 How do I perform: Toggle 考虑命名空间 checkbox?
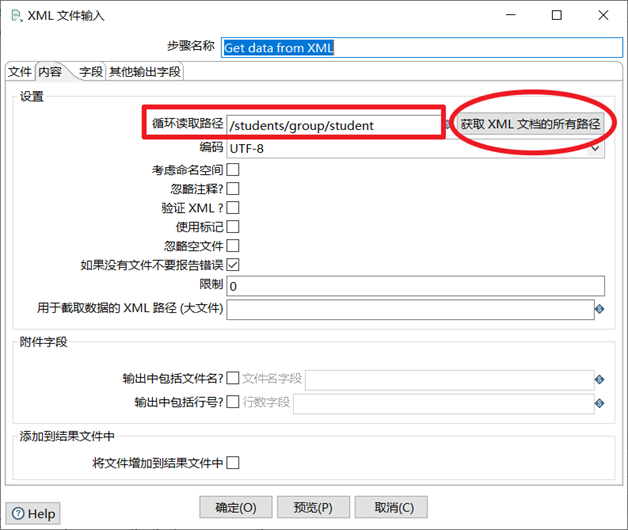click(233, 169)
